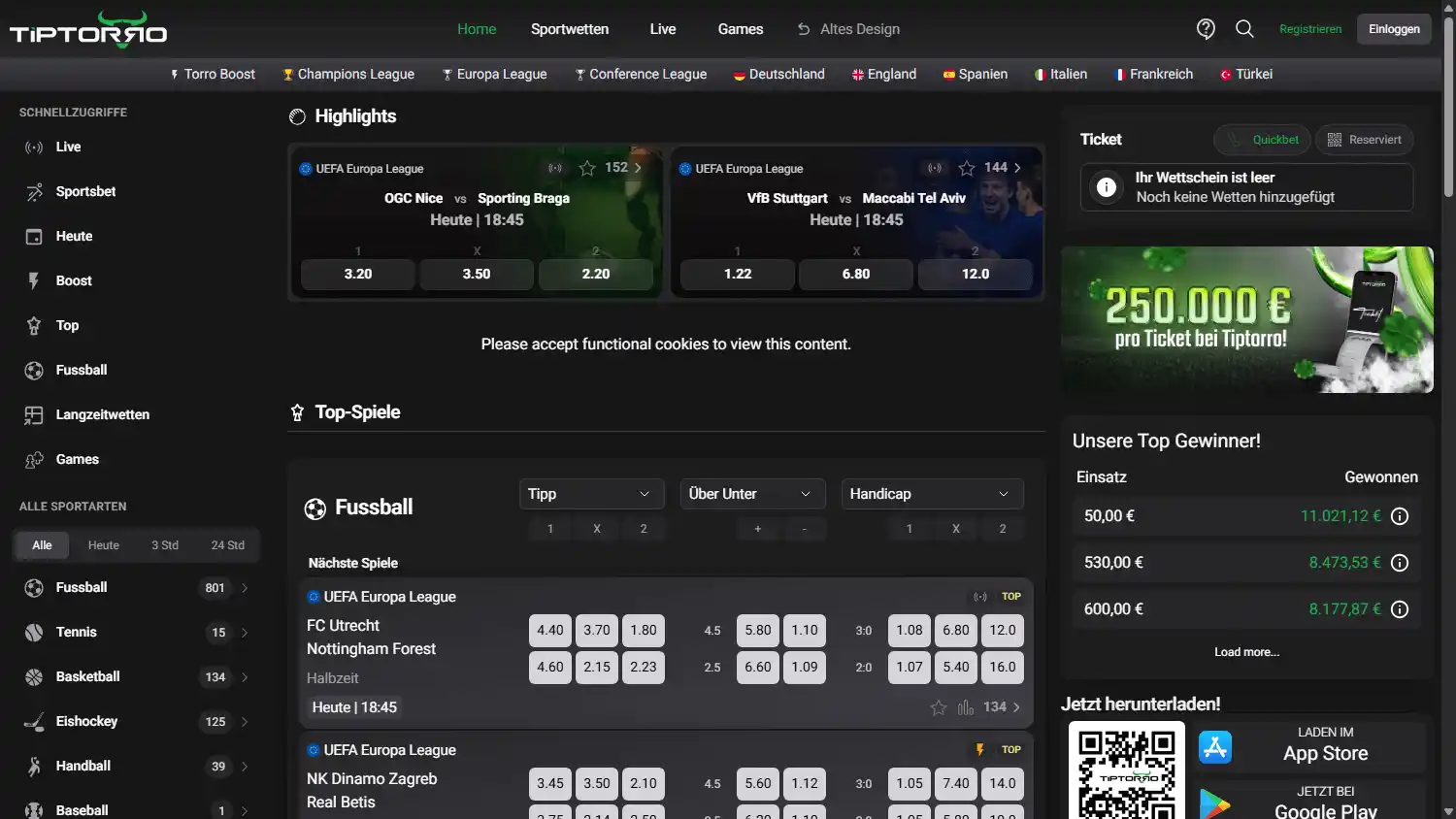Click the Handball player icon
The image size is (1456, 819).
point(34,767)
